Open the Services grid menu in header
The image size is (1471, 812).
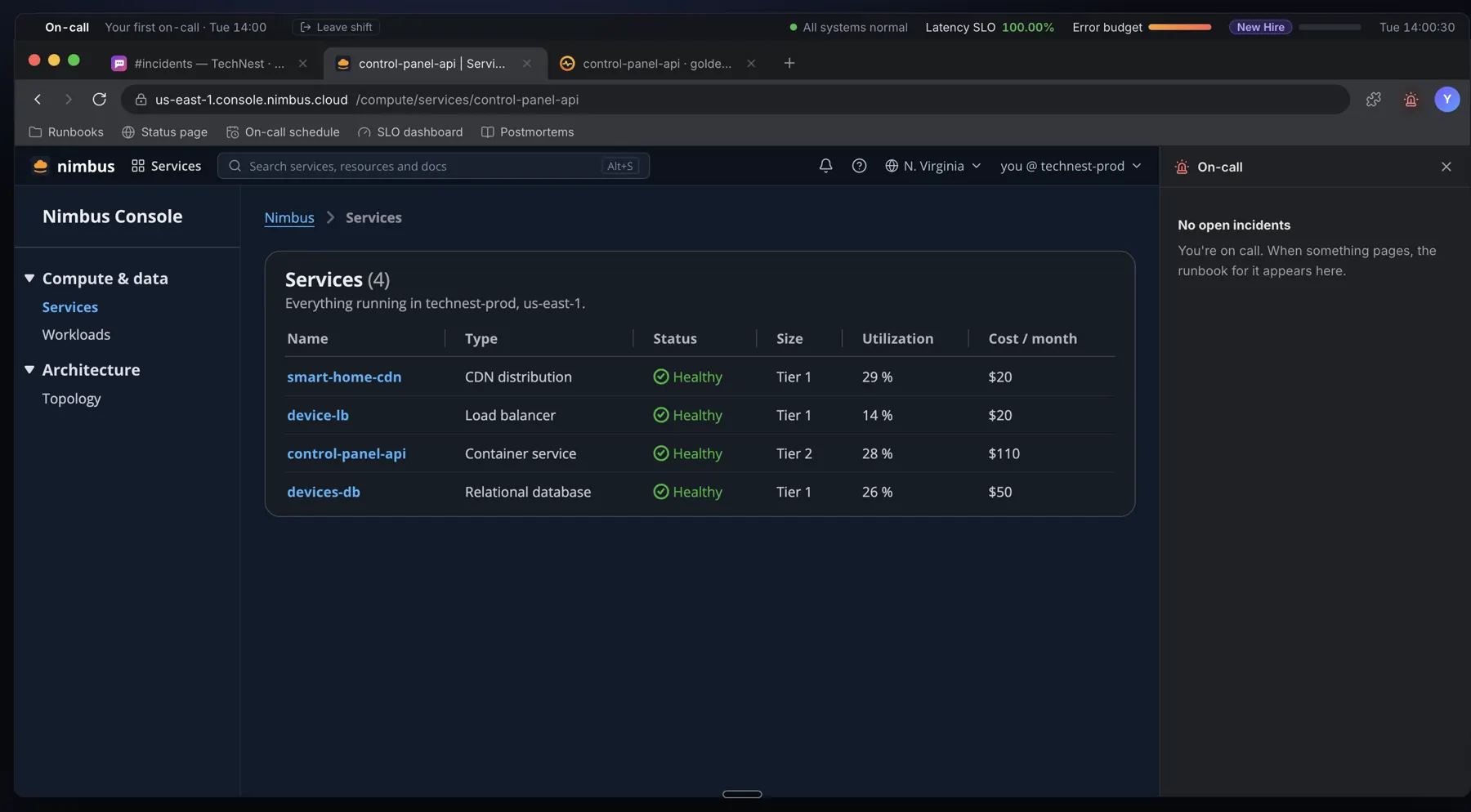[x=167, y=166]
